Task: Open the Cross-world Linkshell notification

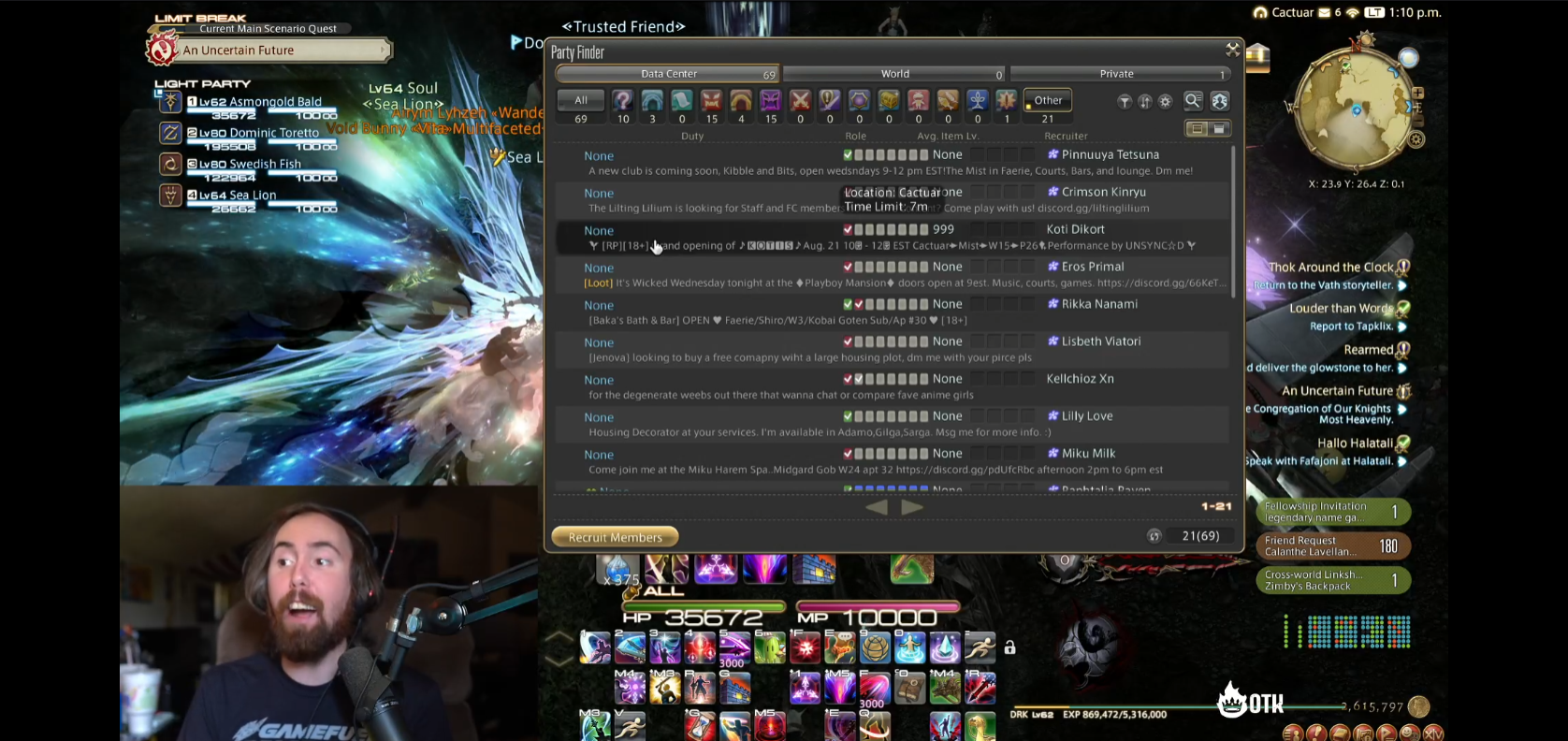Action: tap(1333, 580)
